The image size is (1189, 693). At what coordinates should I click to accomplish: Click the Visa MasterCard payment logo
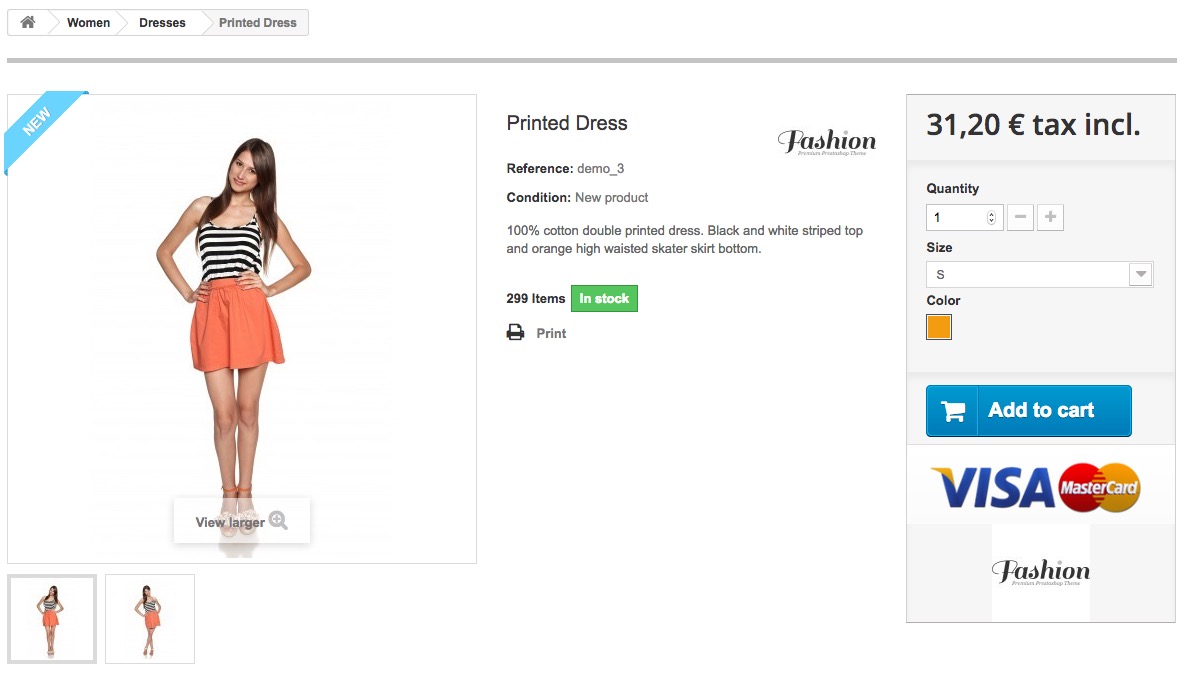1035,487
